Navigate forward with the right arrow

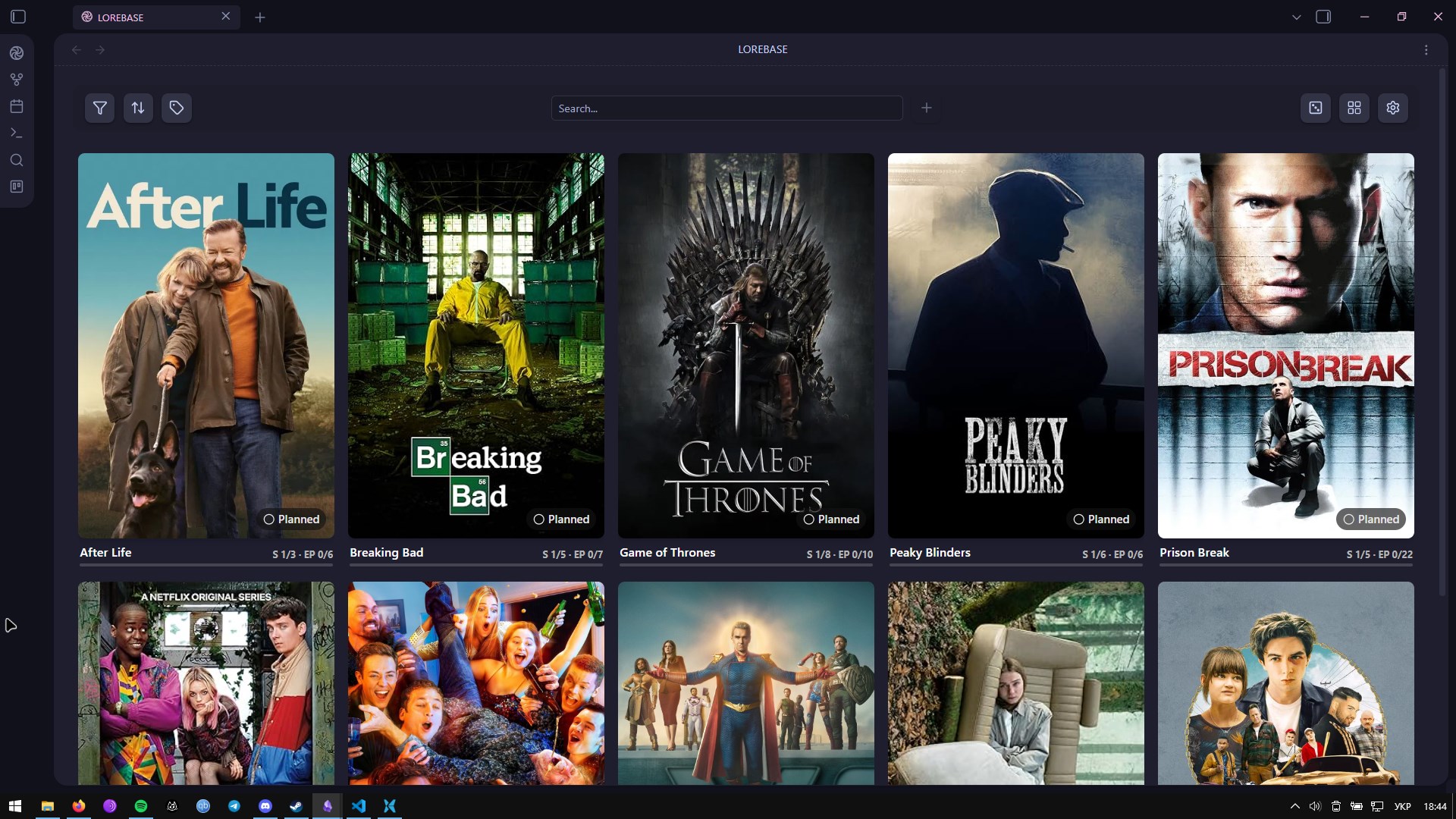(100, 50)
